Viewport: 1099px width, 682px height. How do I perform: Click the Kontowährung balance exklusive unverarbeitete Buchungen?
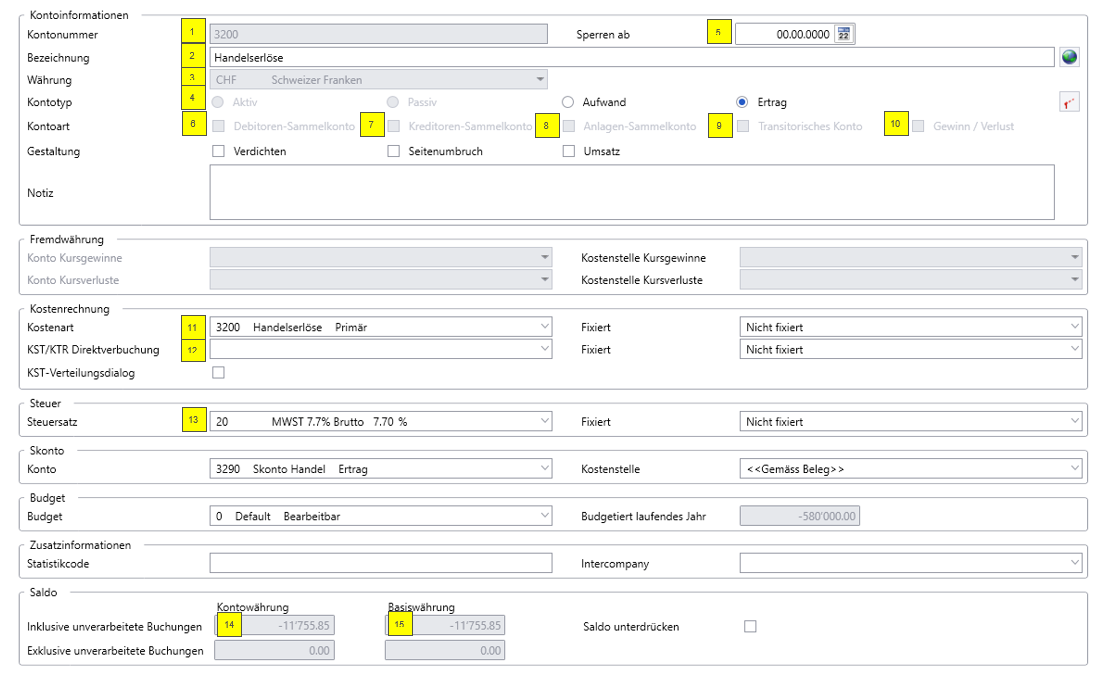(x=275, y=650)
